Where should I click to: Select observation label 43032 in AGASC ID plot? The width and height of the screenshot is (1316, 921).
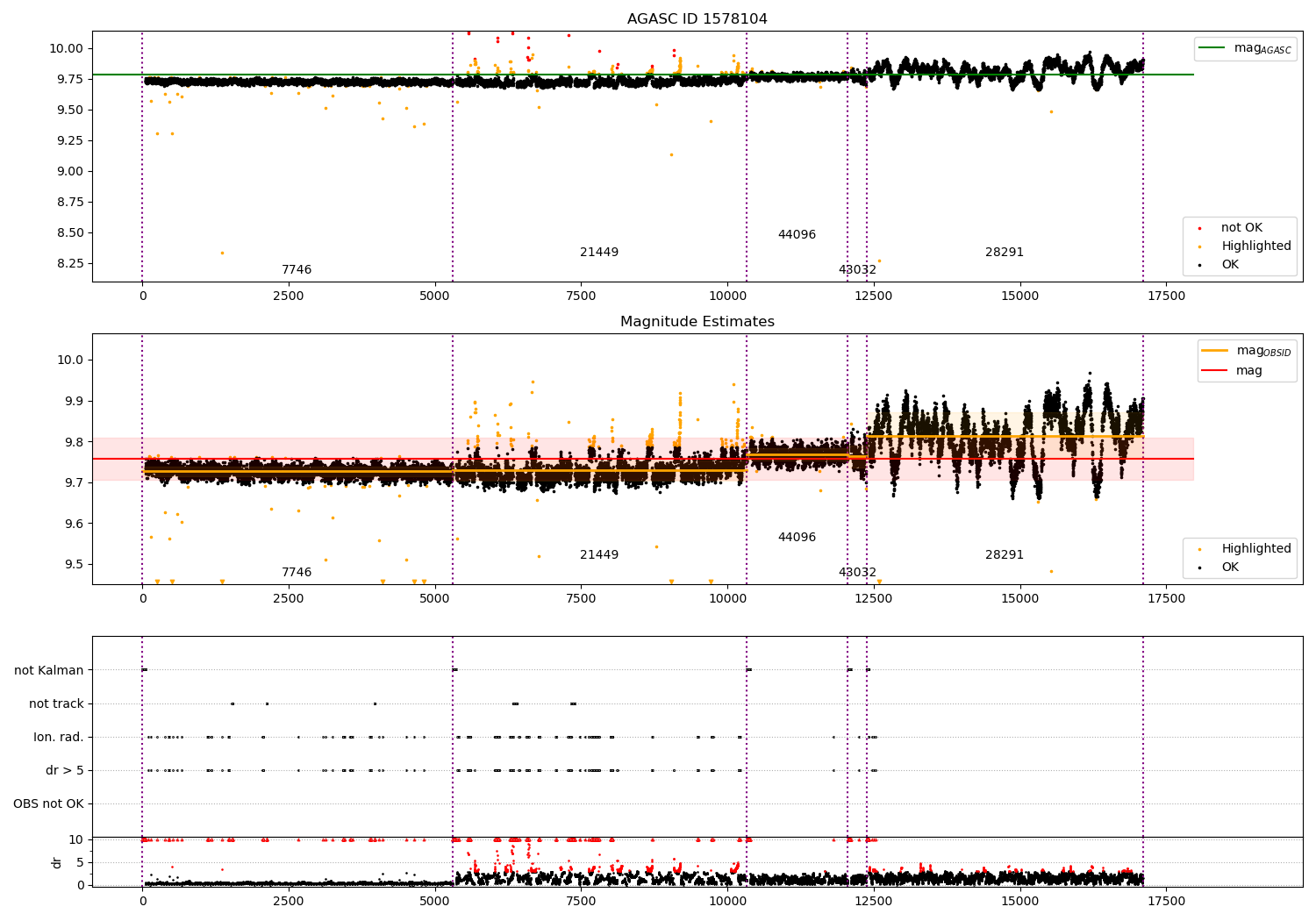click(857, 270)
